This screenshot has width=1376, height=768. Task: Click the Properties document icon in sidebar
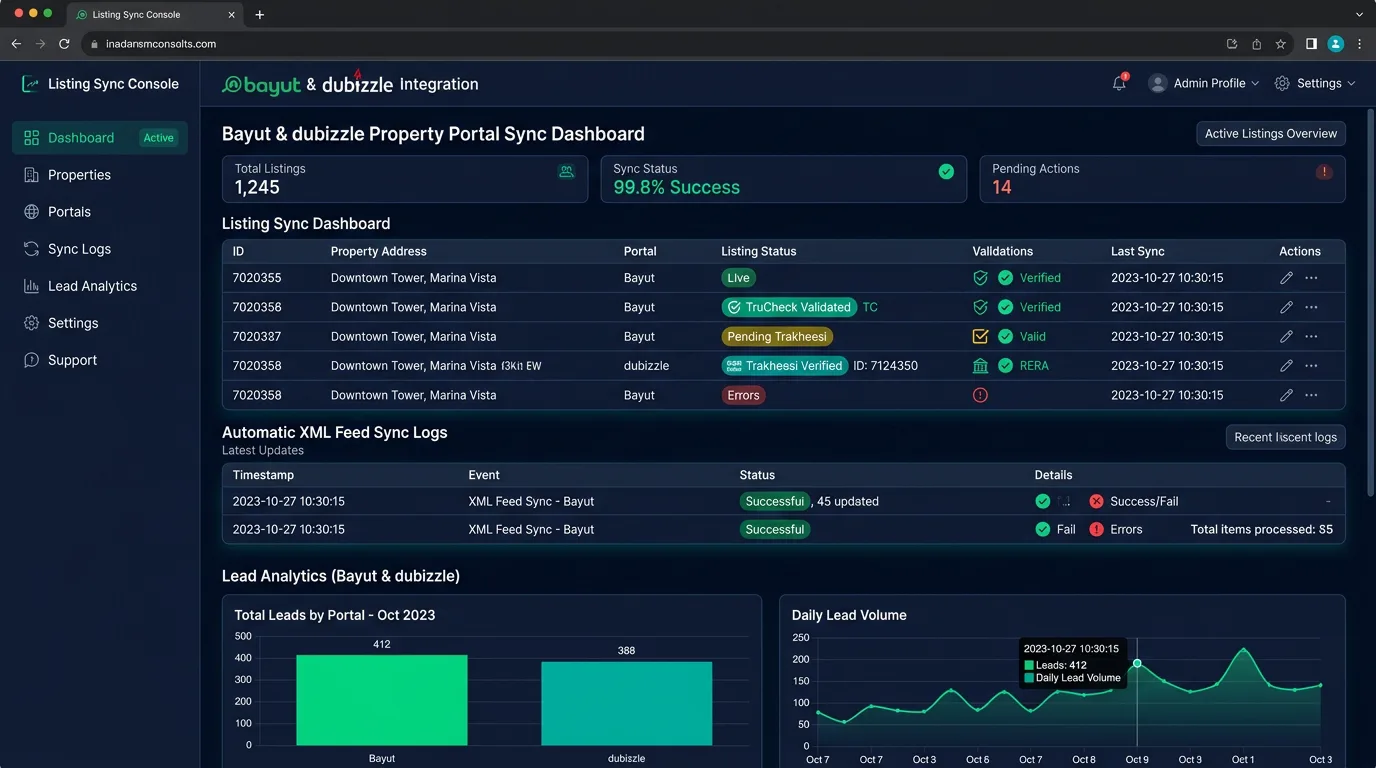31,175
